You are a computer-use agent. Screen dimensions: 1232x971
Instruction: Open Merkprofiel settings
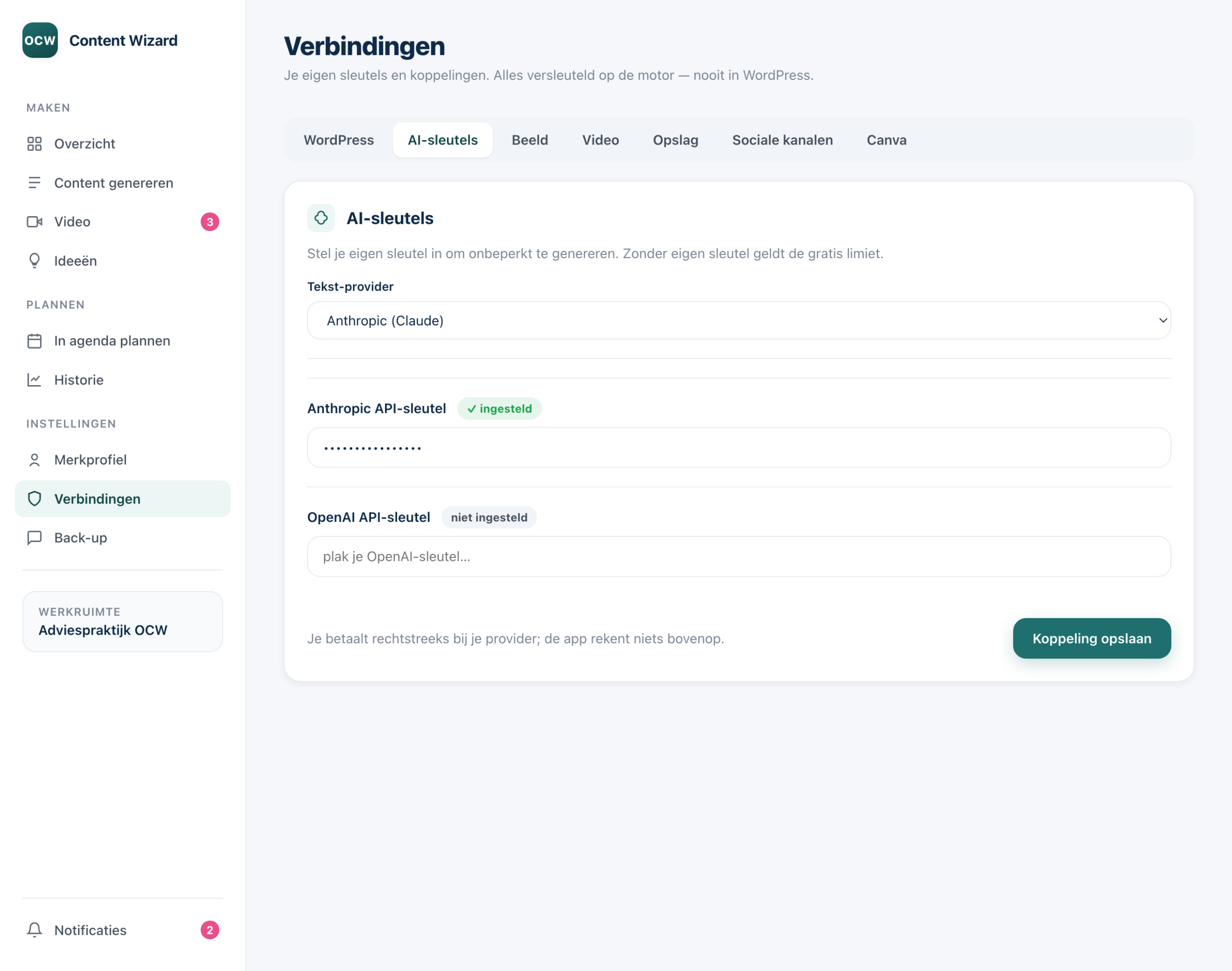pos(123,460)
